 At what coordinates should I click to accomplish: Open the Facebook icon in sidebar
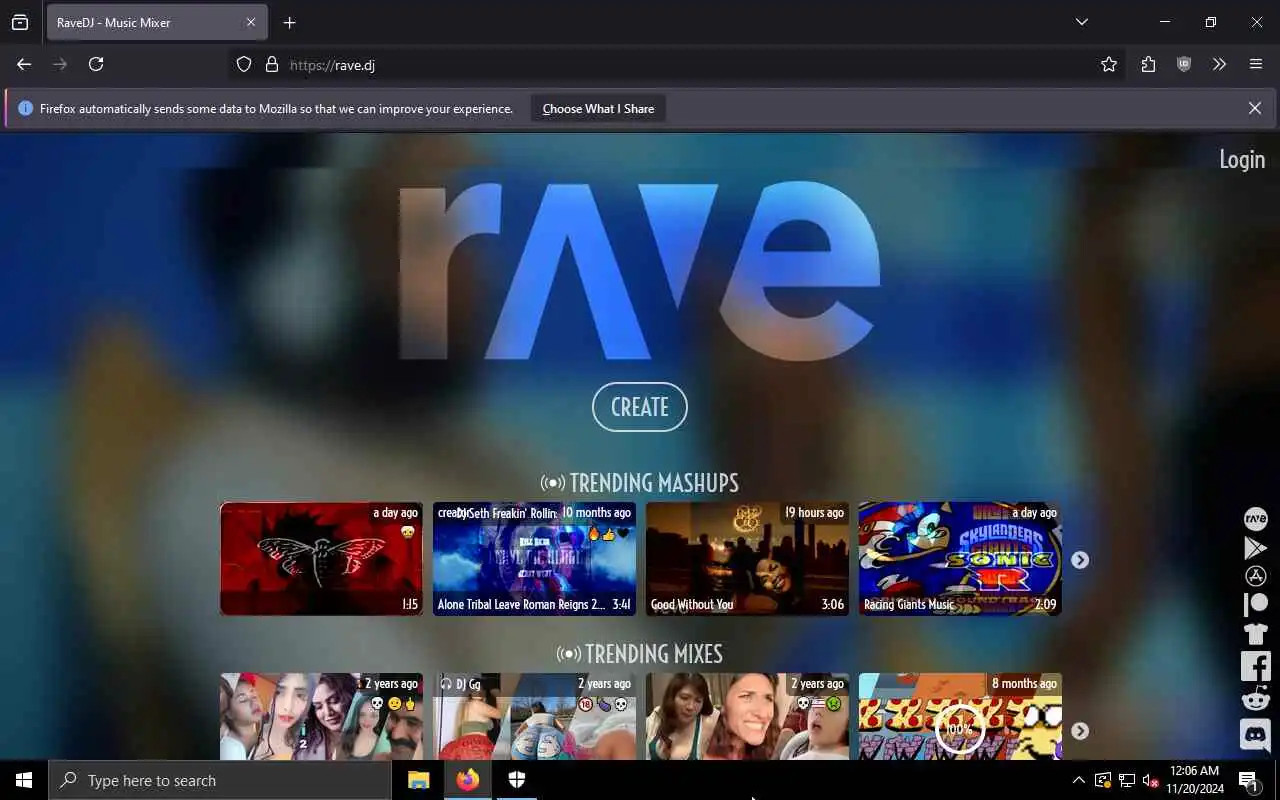coord(1255,665)
